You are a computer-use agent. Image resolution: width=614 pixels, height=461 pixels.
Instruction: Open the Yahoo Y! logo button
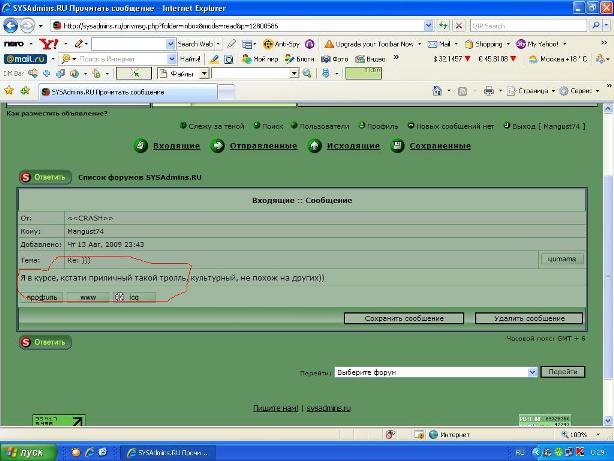pos(49,44)
